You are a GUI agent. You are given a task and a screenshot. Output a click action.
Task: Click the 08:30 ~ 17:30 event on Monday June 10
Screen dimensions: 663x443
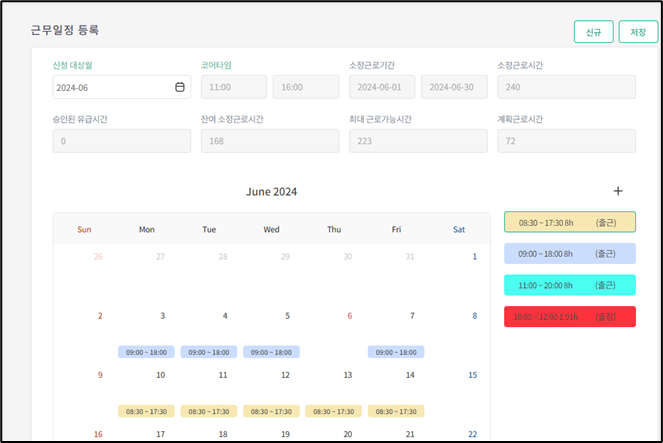(x=147, y=411)
